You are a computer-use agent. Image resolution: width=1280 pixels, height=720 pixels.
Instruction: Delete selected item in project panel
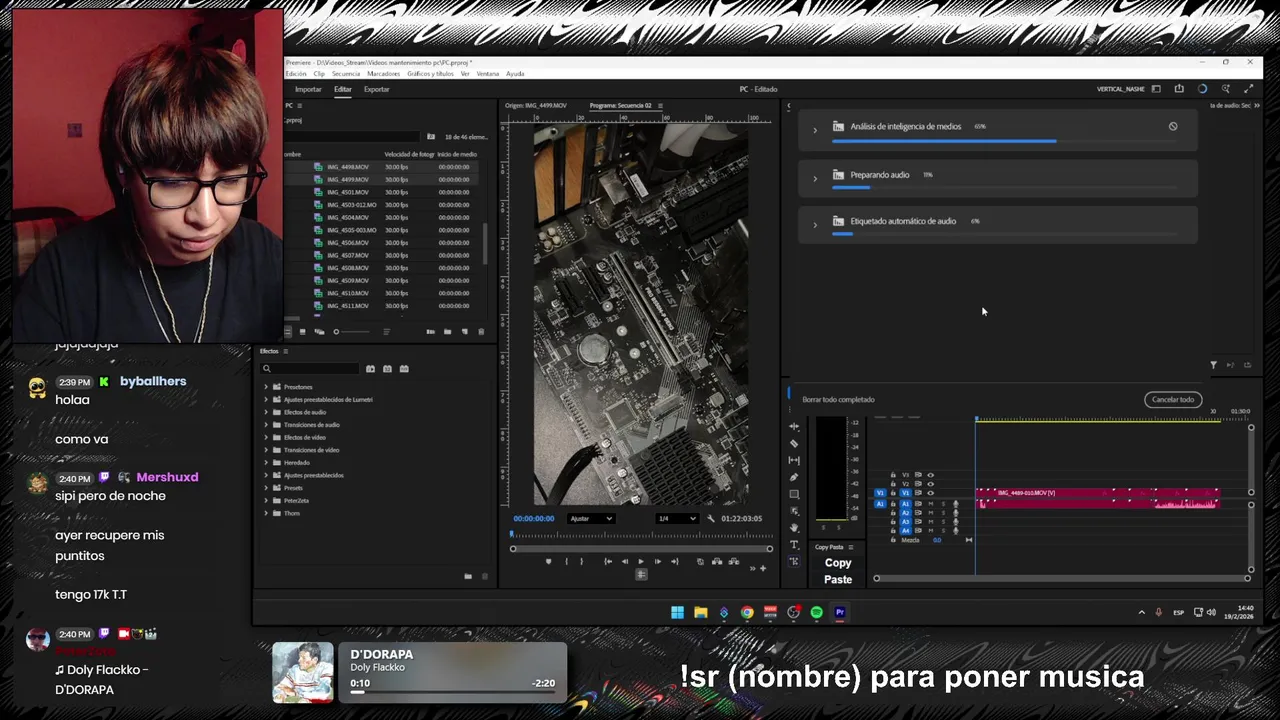[481, 332]
